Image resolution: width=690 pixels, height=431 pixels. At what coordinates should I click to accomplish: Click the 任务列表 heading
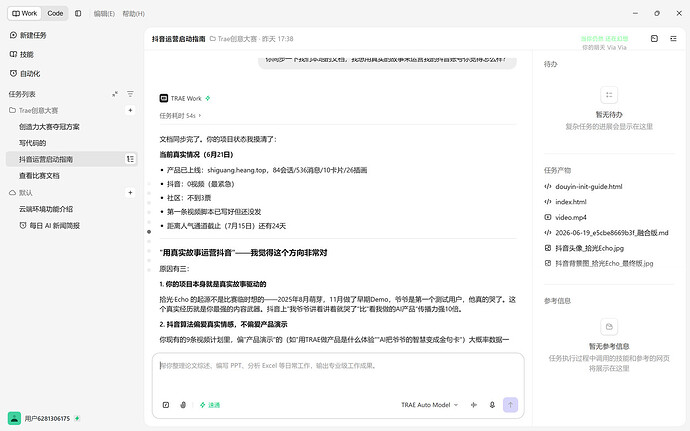pyautogui.click(x=22, y=94)
